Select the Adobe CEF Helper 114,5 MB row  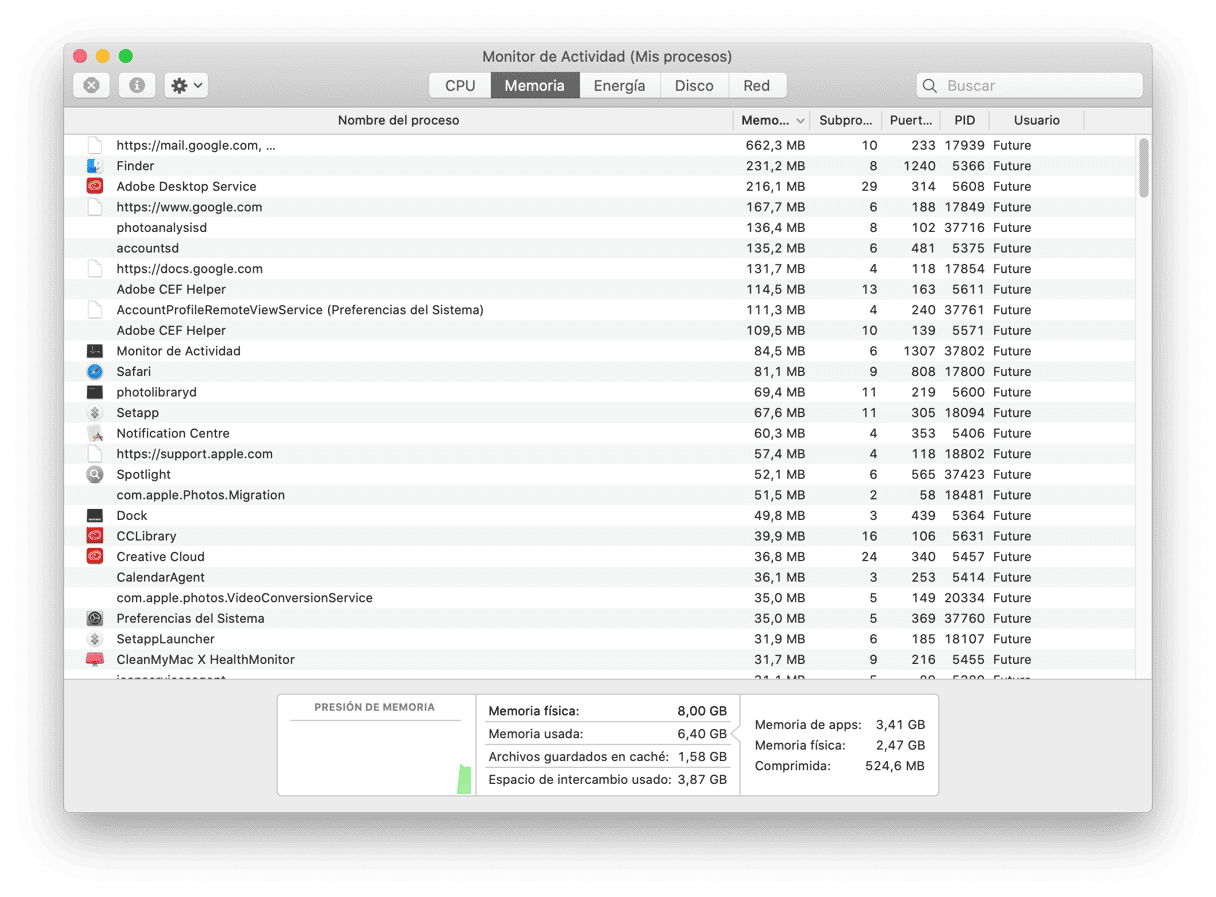[x=600, y=289]
